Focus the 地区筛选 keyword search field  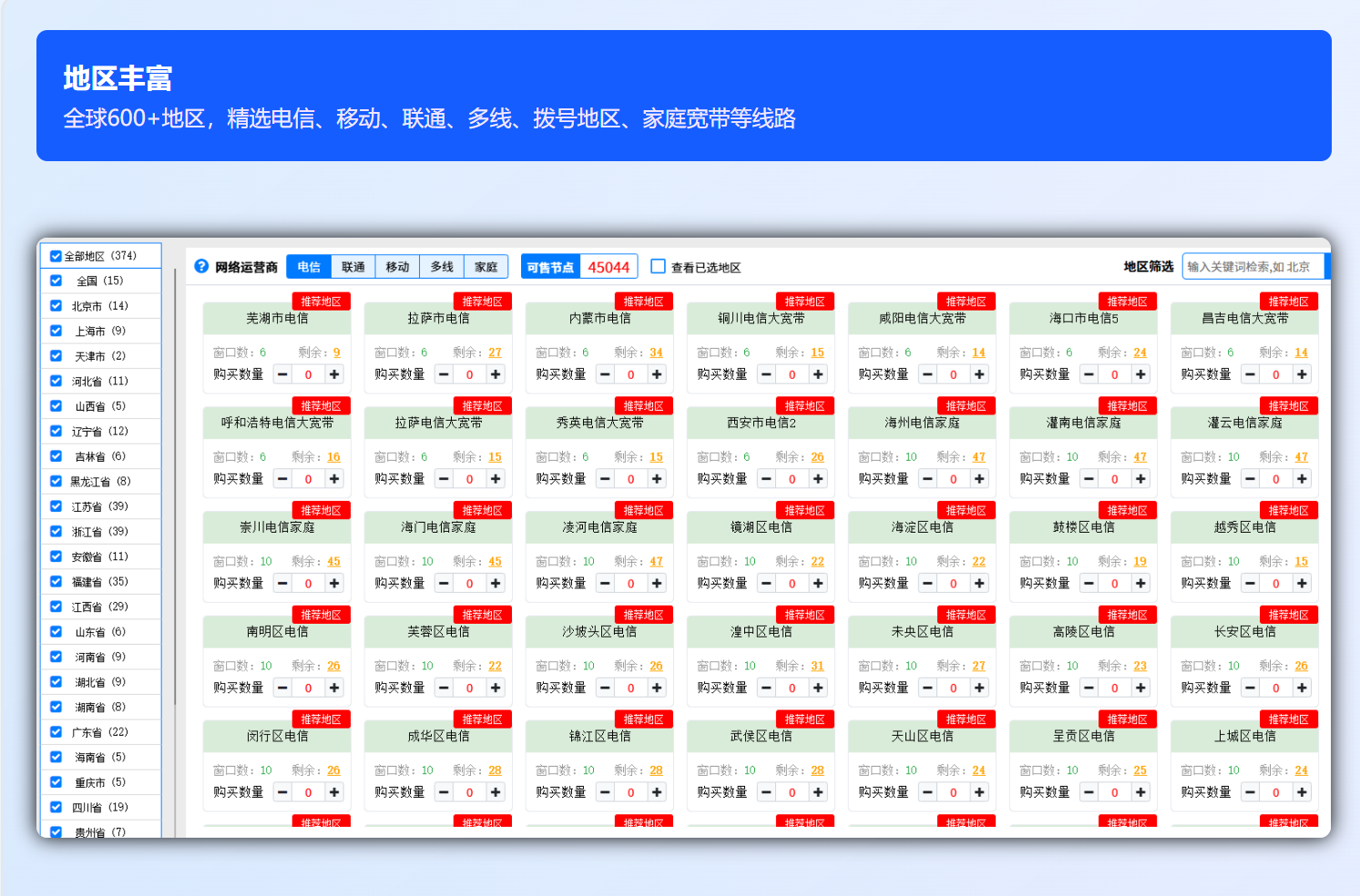click(1252, 267)
